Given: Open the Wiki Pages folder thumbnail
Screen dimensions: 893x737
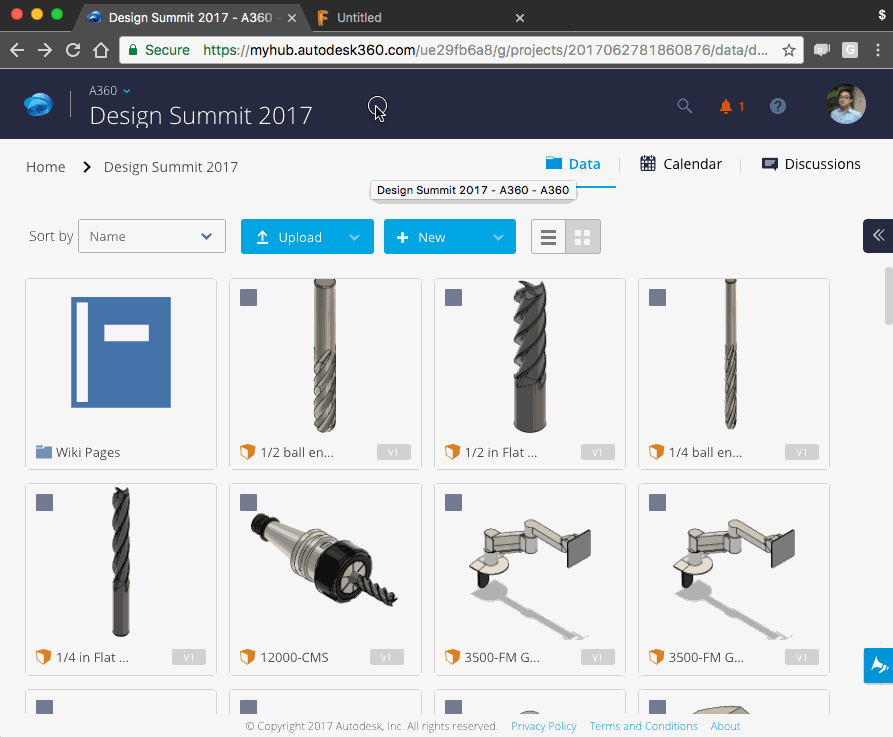Looking at the screenshot, I should point(121,353).
